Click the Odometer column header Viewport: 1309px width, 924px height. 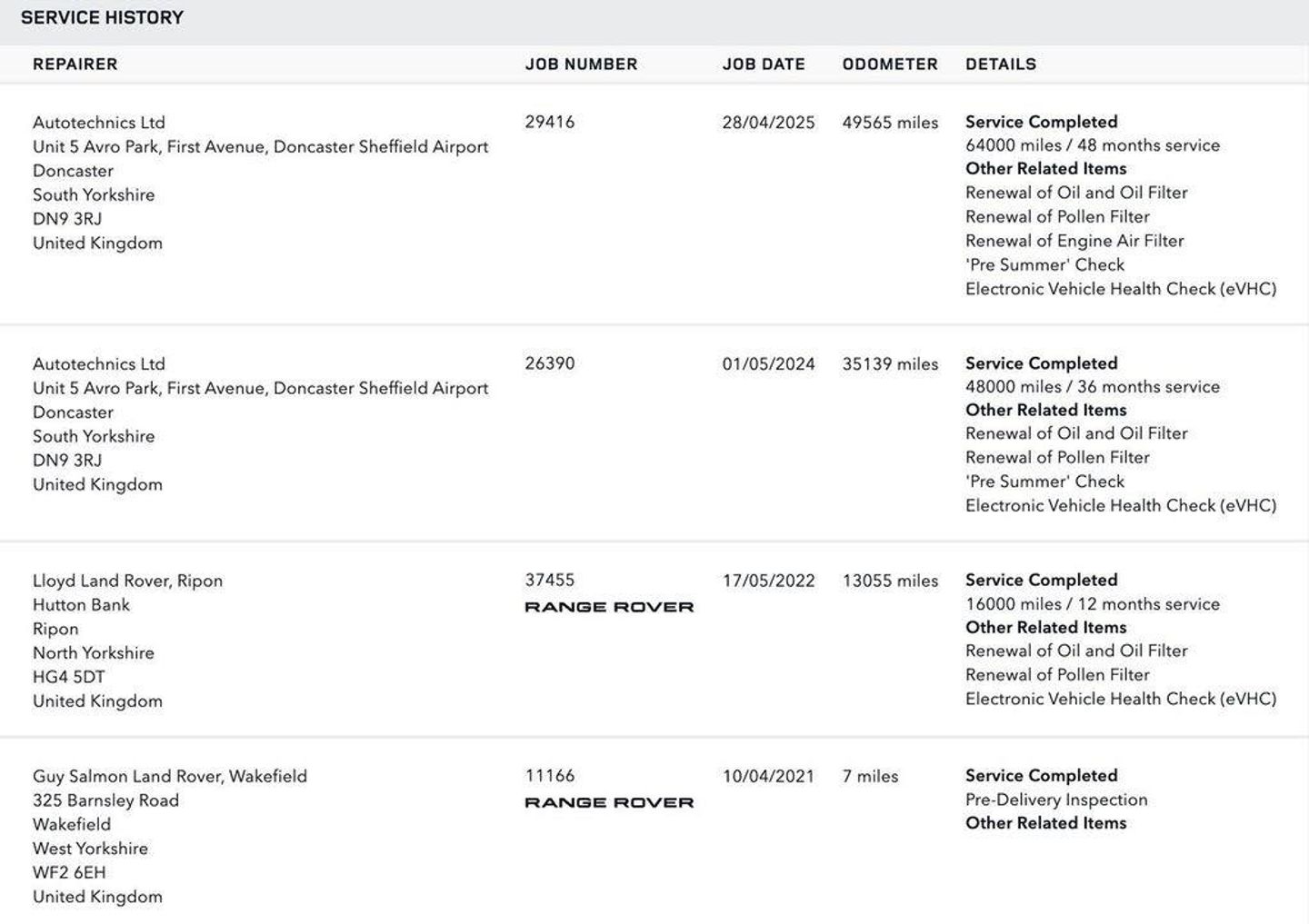coord(890,65)
